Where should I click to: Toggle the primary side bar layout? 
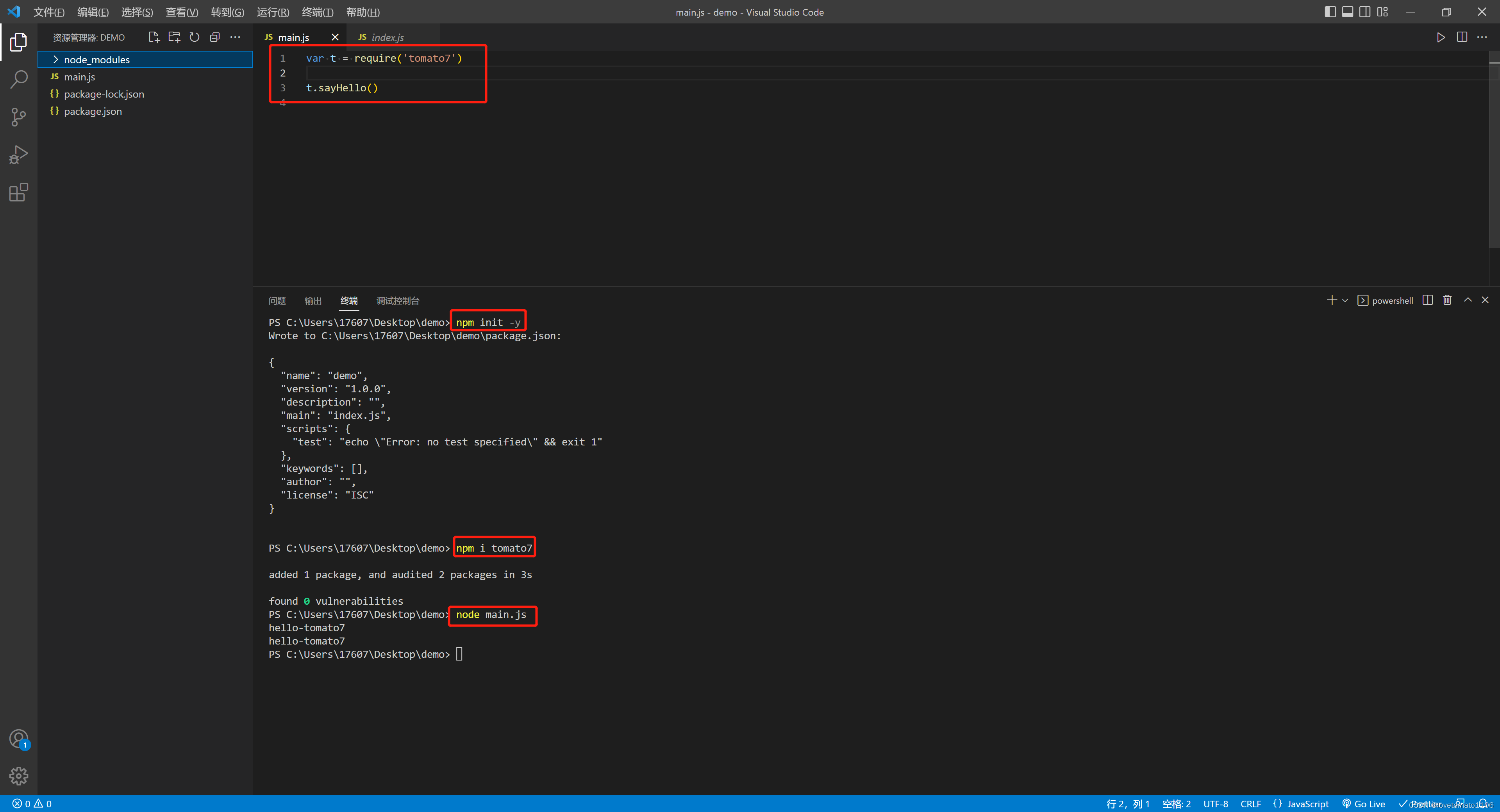tap(1330, 12)
